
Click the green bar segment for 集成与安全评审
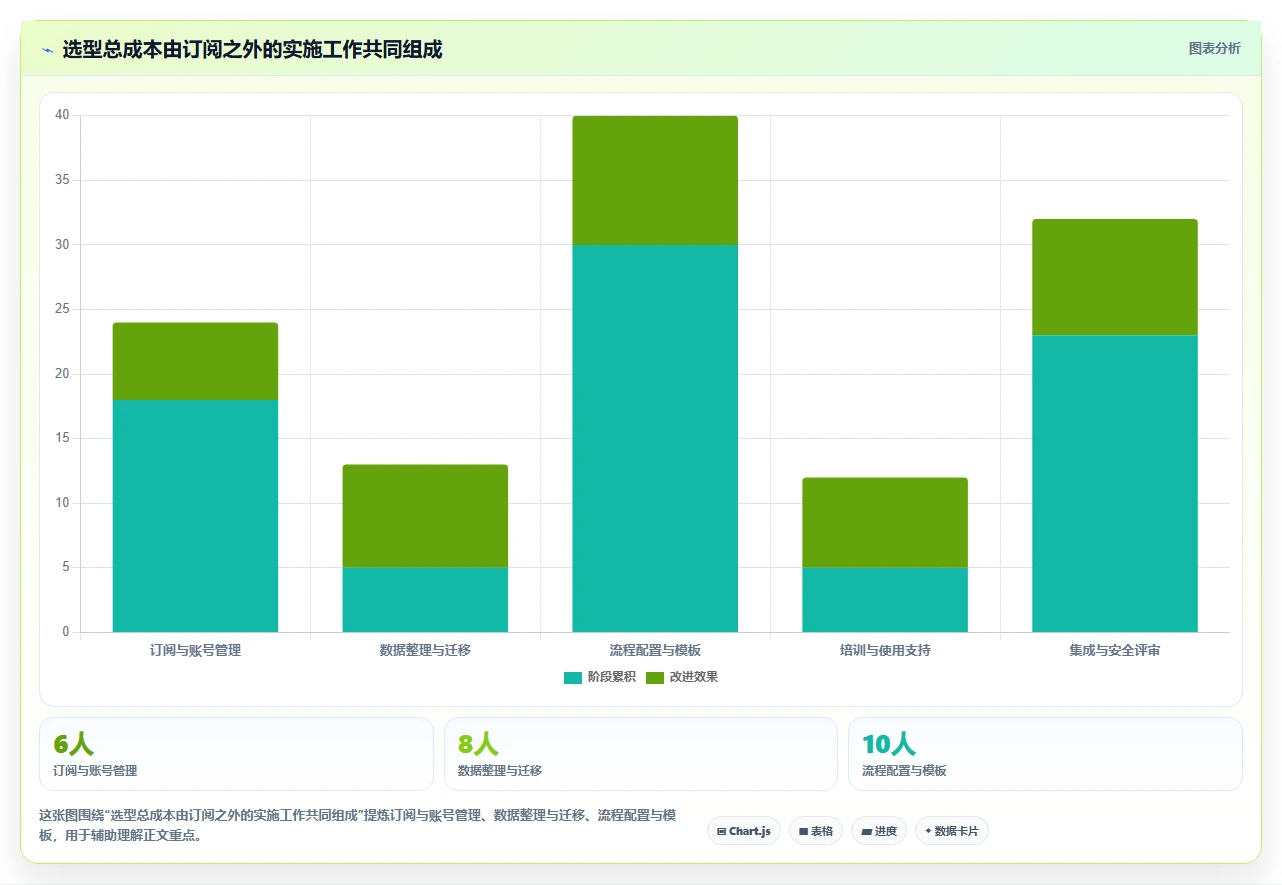[1115, 277]
